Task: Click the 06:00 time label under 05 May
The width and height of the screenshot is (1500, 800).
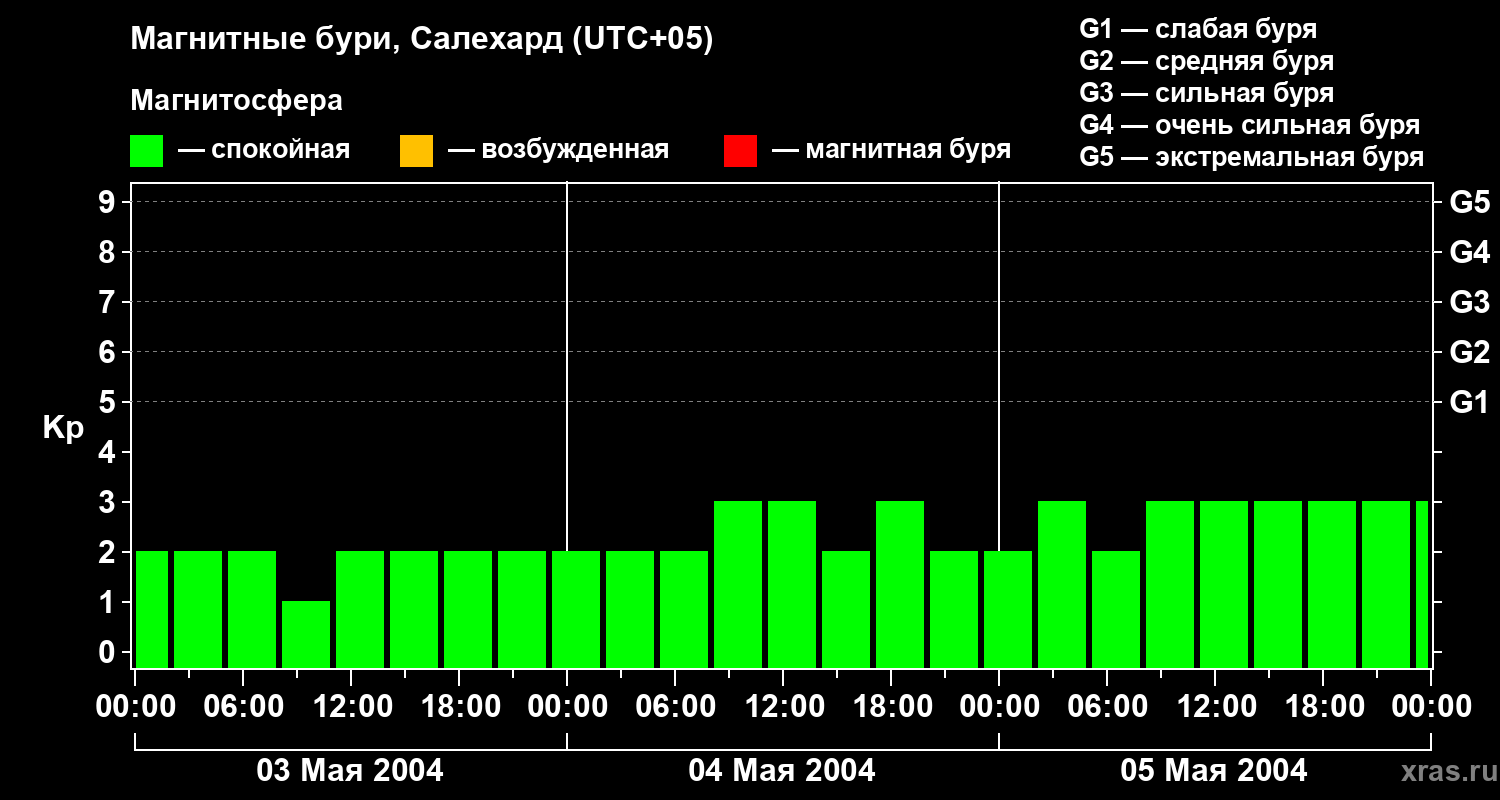Action: point(1106,706)
